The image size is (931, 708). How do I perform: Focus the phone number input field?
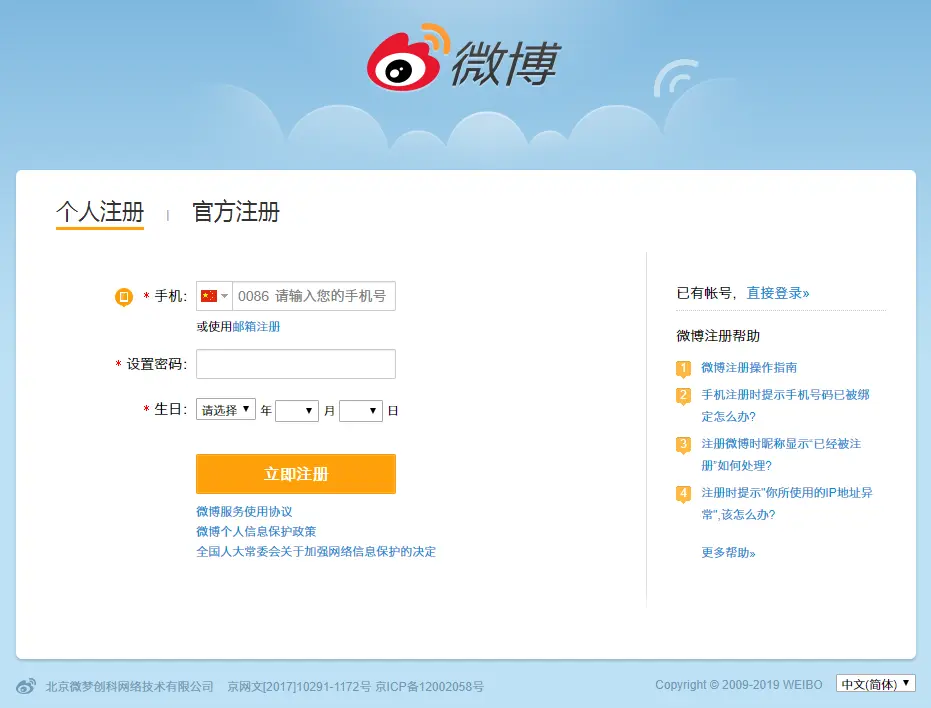(313, 296)
